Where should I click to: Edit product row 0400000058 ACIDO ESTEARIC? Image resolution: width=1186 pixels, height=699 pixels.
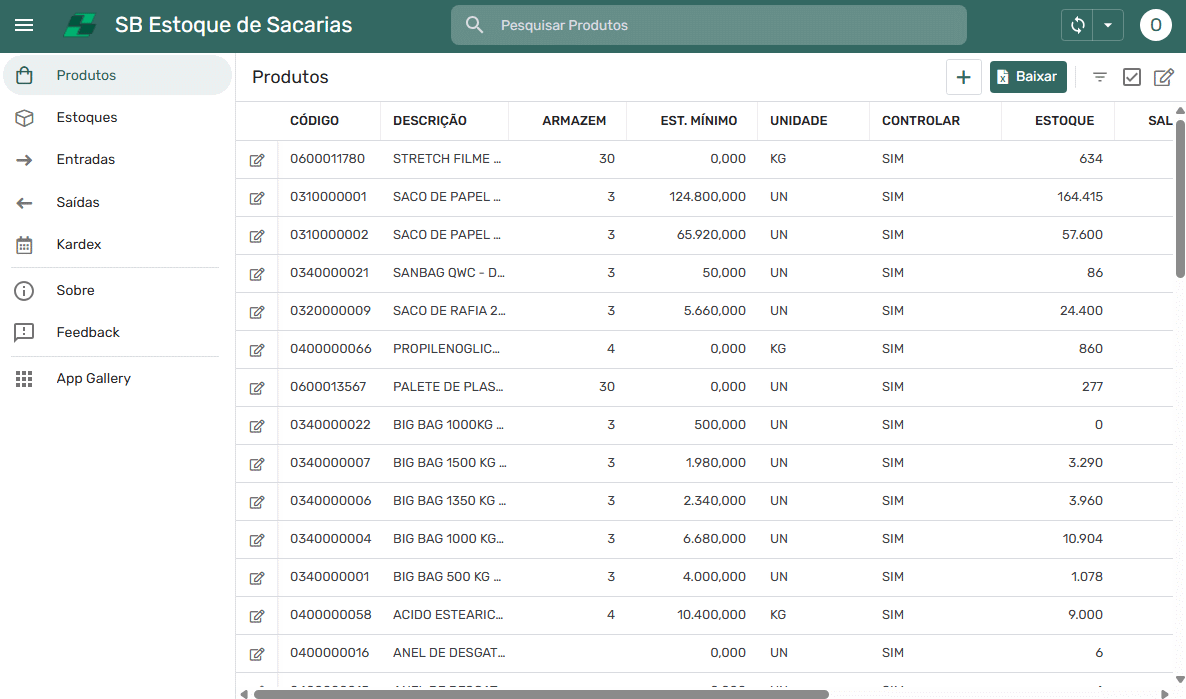(257, 616)
